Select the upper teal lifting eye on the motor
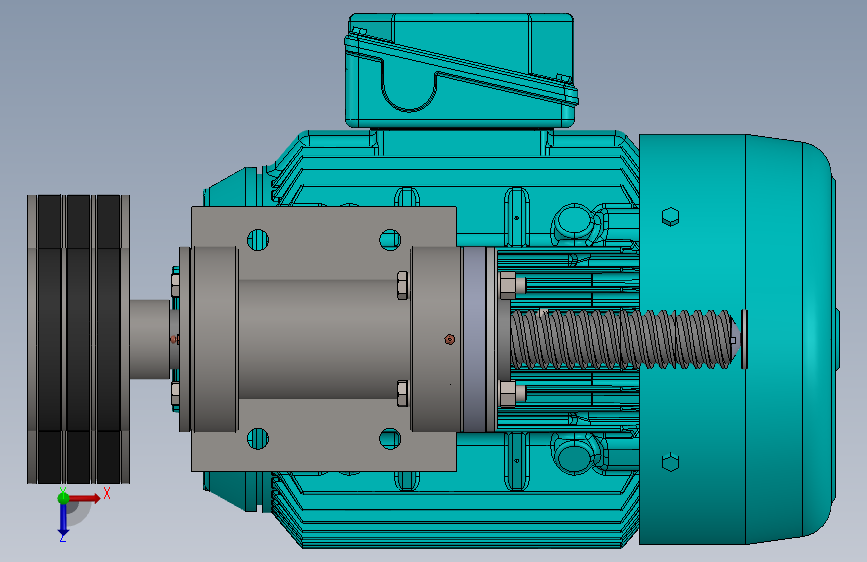This screenshot has height=562, width=867. 575,222
